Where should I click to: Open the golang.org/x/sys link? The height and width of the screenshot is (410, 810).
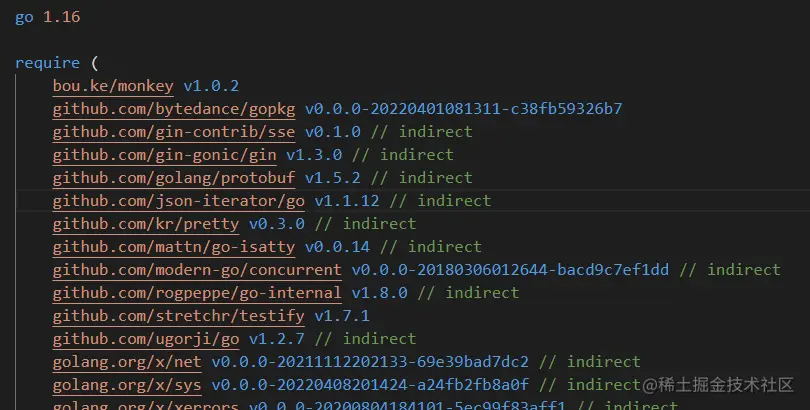(x=127, y=385)
